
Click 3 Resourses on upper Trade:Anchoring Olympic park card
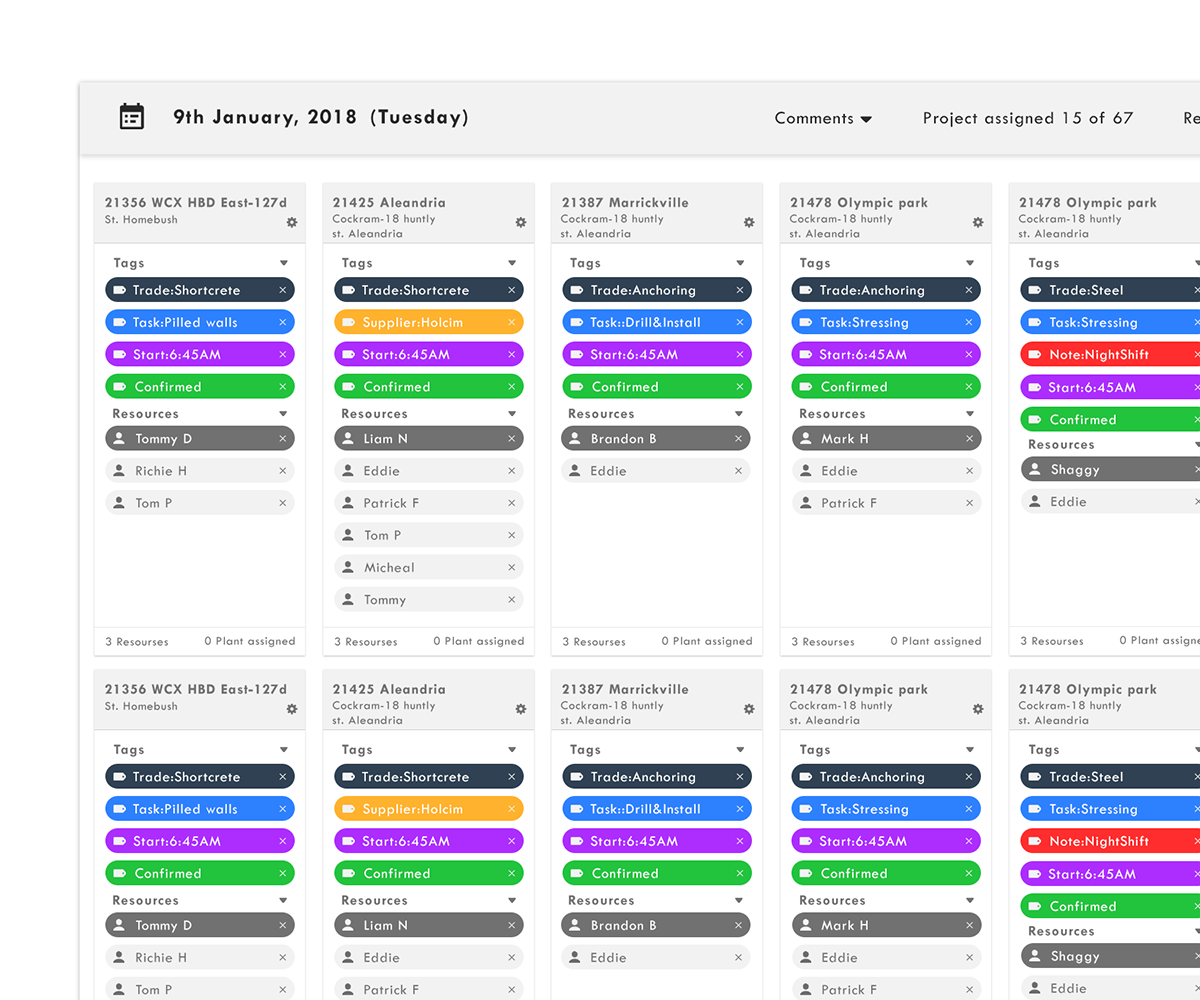tap(823, 642)
